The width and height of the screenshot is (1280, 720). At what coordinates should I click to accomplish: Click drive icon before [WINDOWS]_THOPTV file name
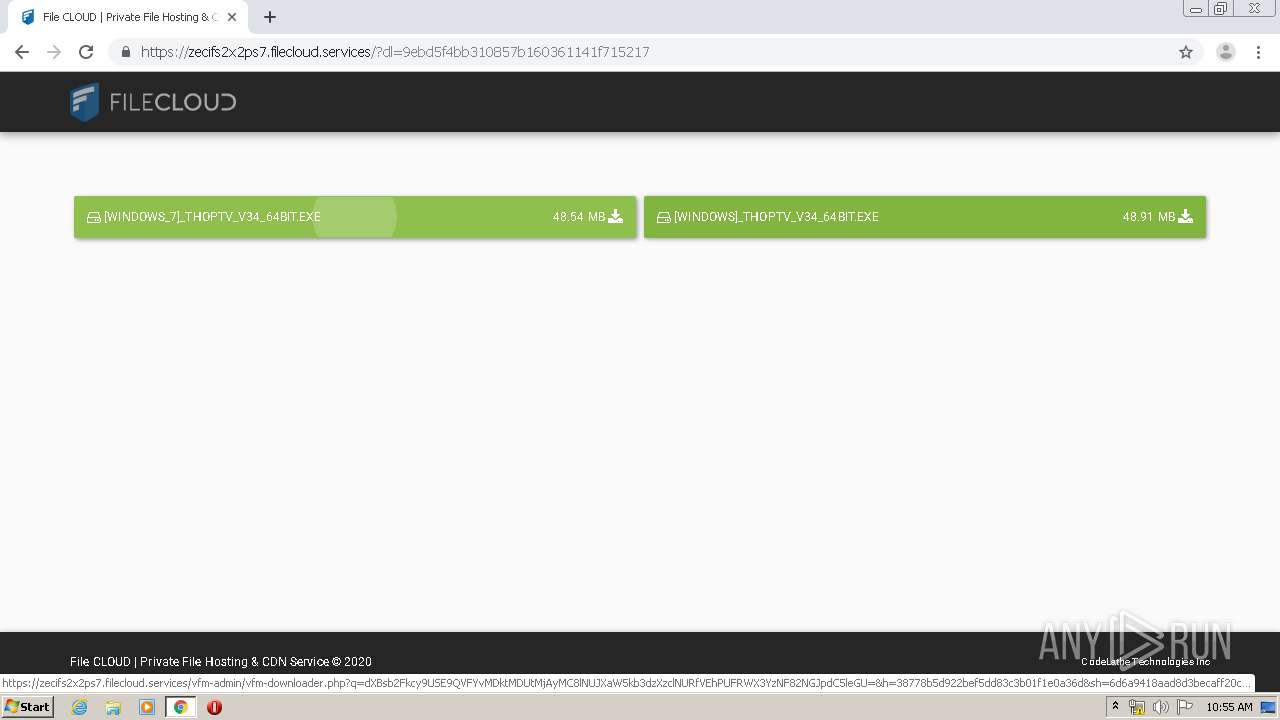point(664,217)
